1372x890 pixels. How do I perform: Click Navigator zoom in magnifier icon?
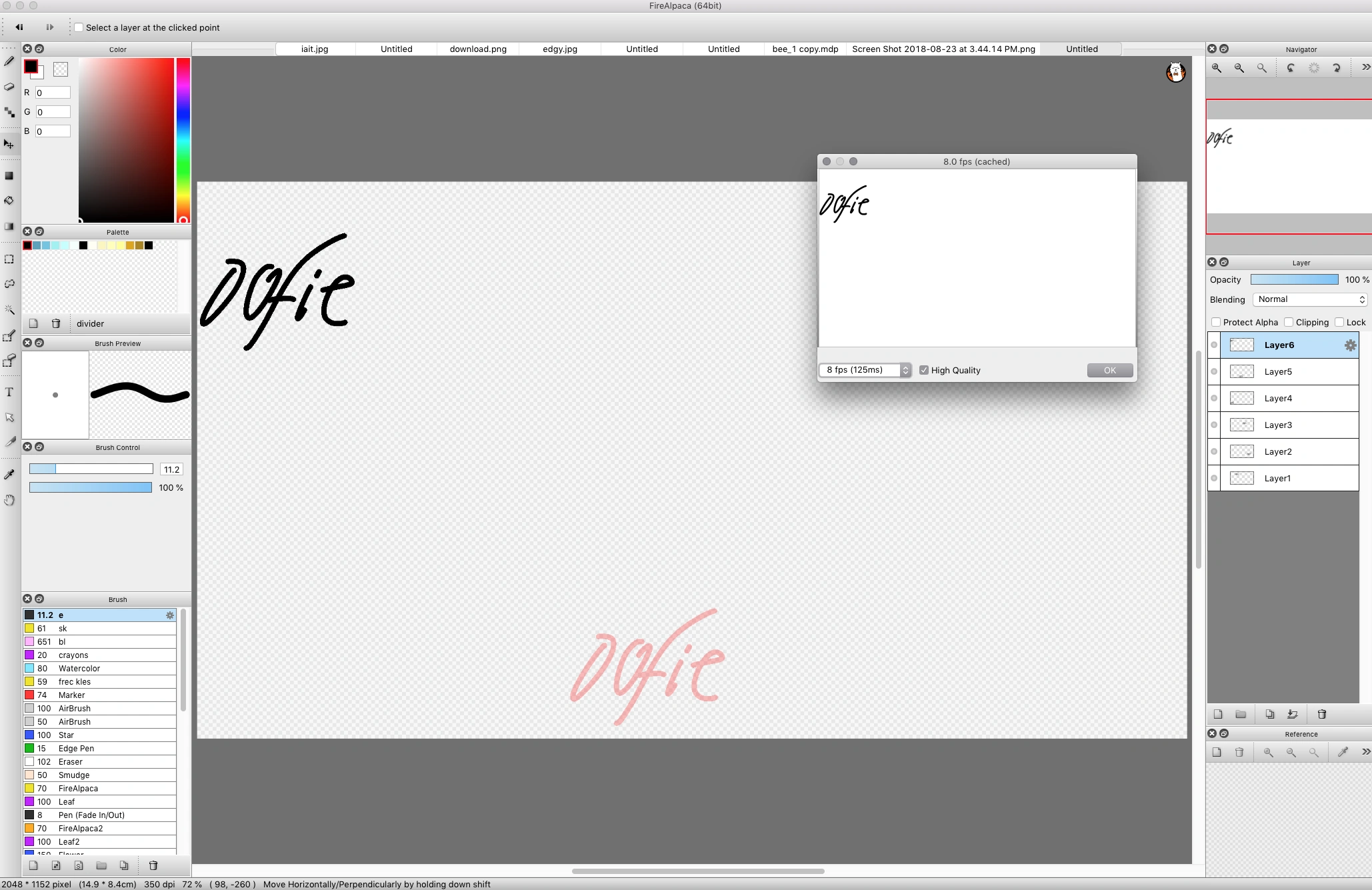[x=1217, y=68]
